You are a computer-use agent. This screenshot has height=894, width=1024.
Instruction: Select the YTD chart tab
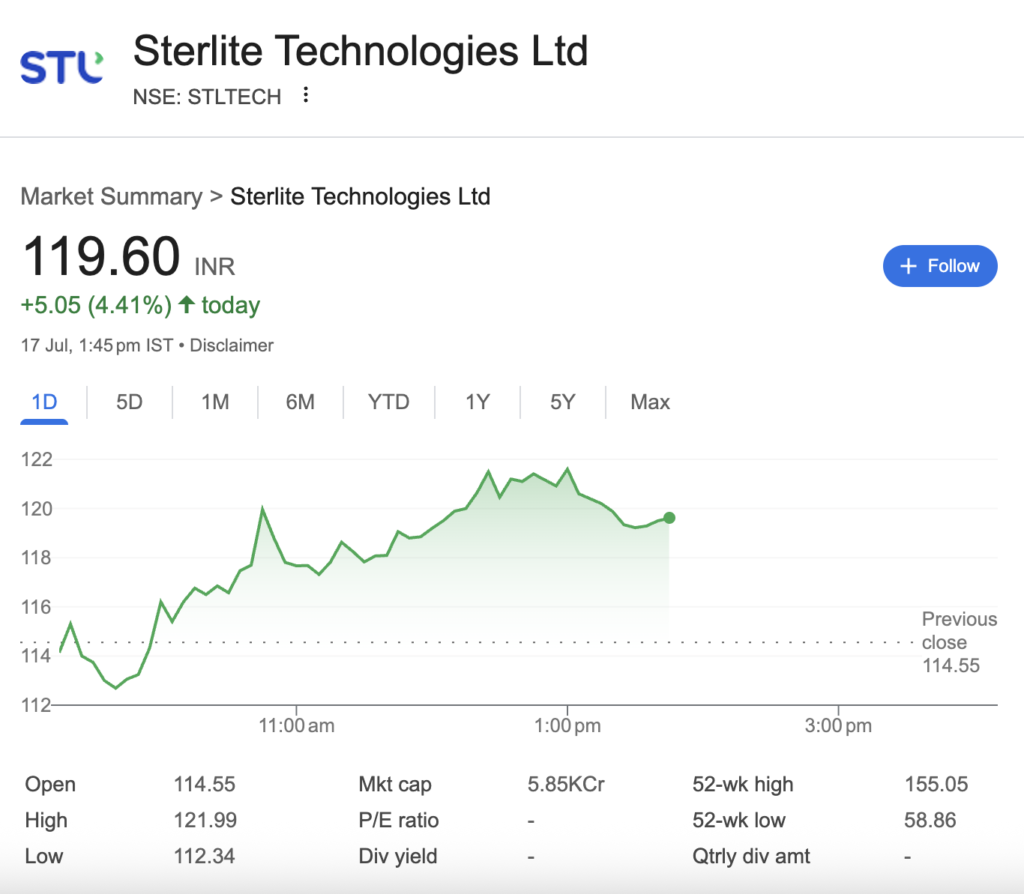389,402
